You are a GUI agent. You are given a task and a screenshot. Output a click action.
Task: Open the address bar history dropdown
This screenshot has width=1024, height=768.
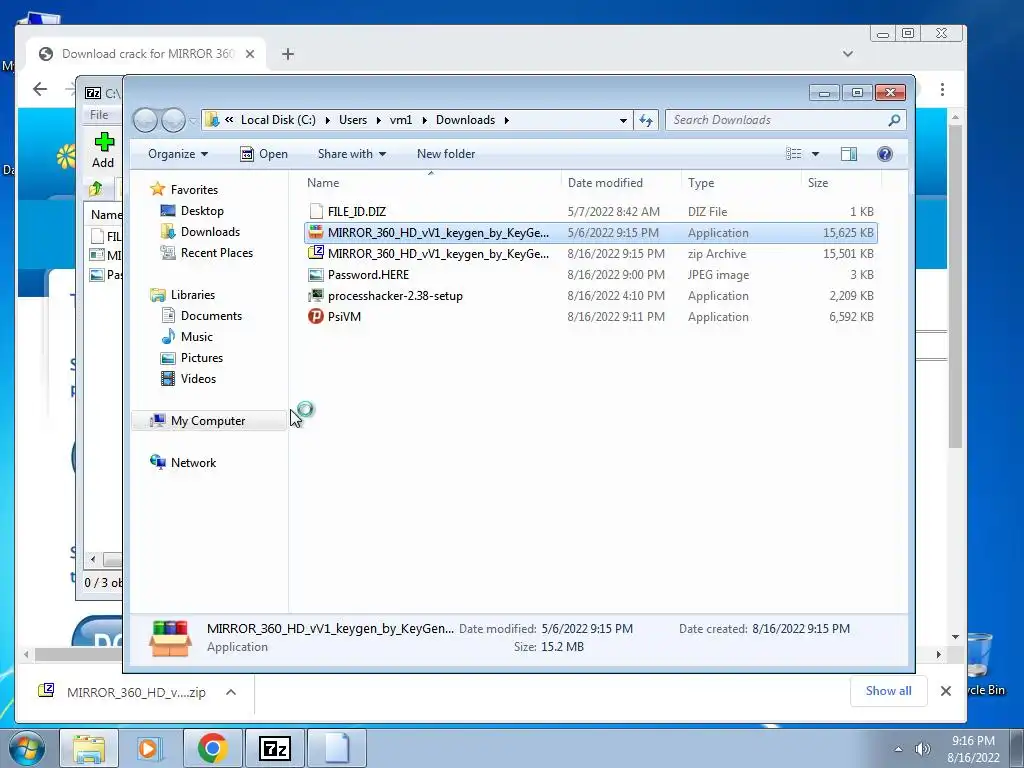click(623, 120)
